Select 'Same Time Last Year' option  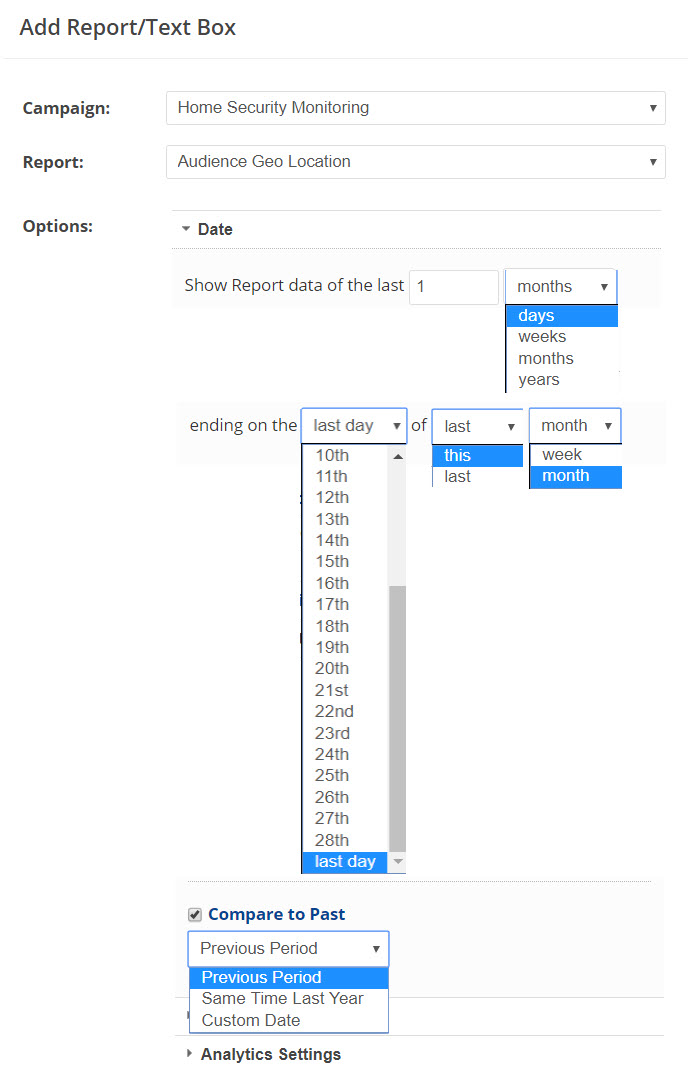(x=283, y=998)
